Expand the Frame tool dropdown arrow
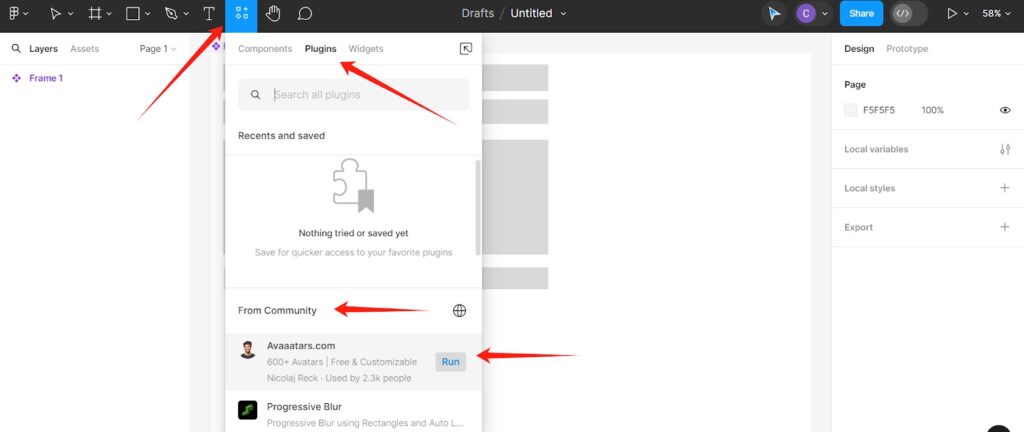The height and width of the screenshot is (432, 1024). (109, 14)
